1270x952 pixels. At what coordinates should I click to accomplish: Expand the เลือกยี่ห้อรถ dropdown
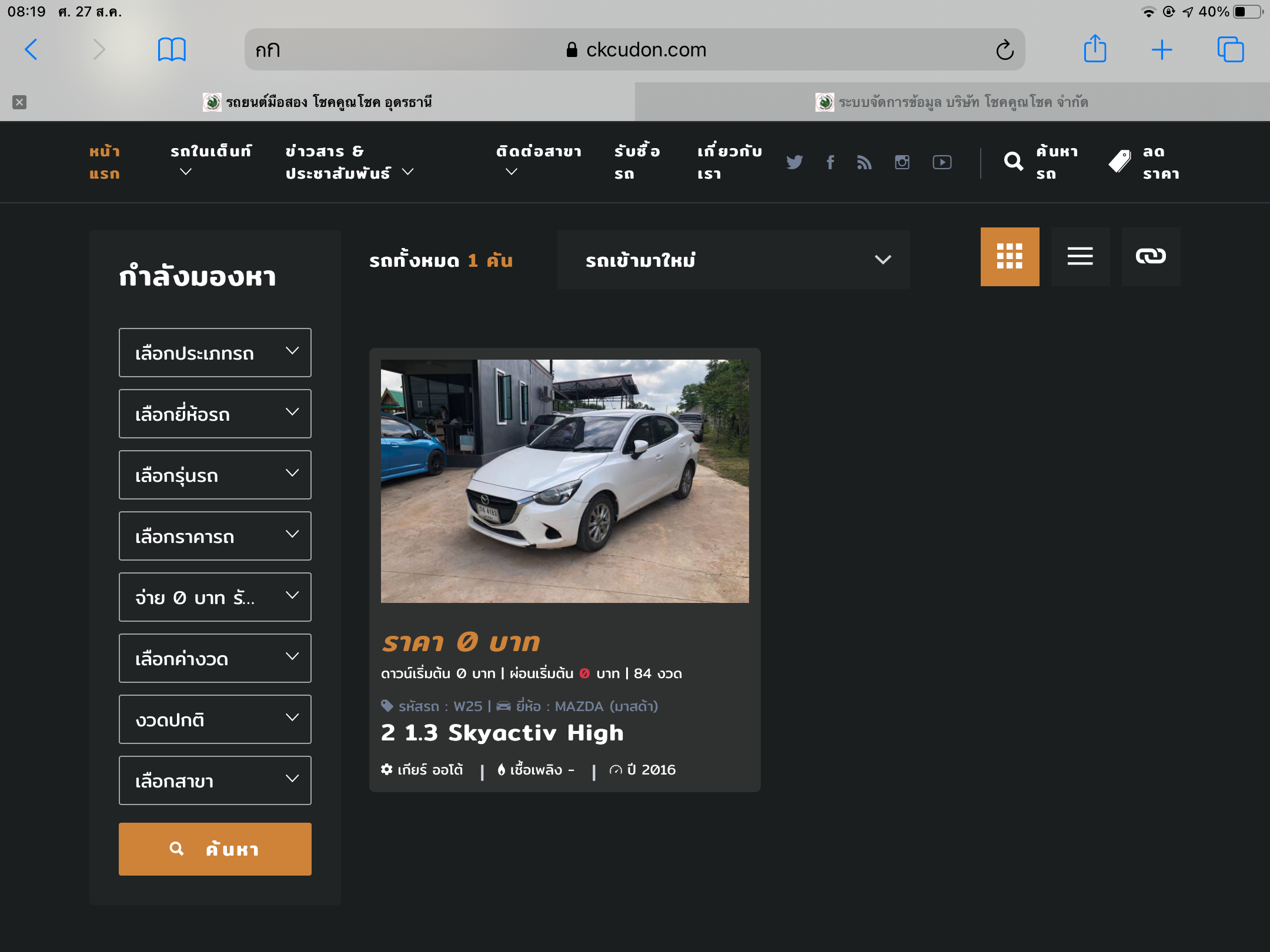(215, 414)
